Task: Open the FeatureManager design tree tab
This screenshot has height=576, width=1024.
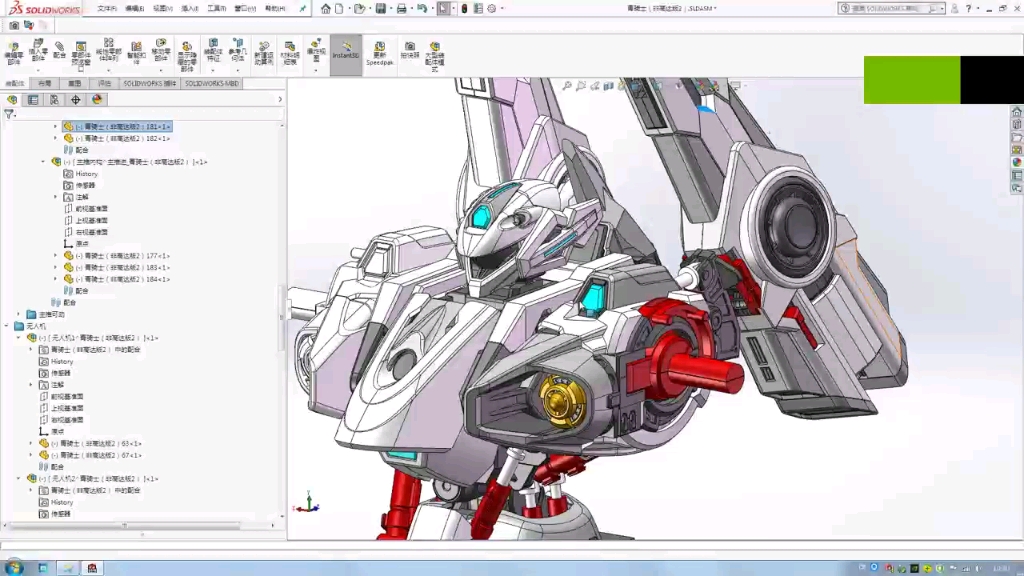Action: click(12, 100)
